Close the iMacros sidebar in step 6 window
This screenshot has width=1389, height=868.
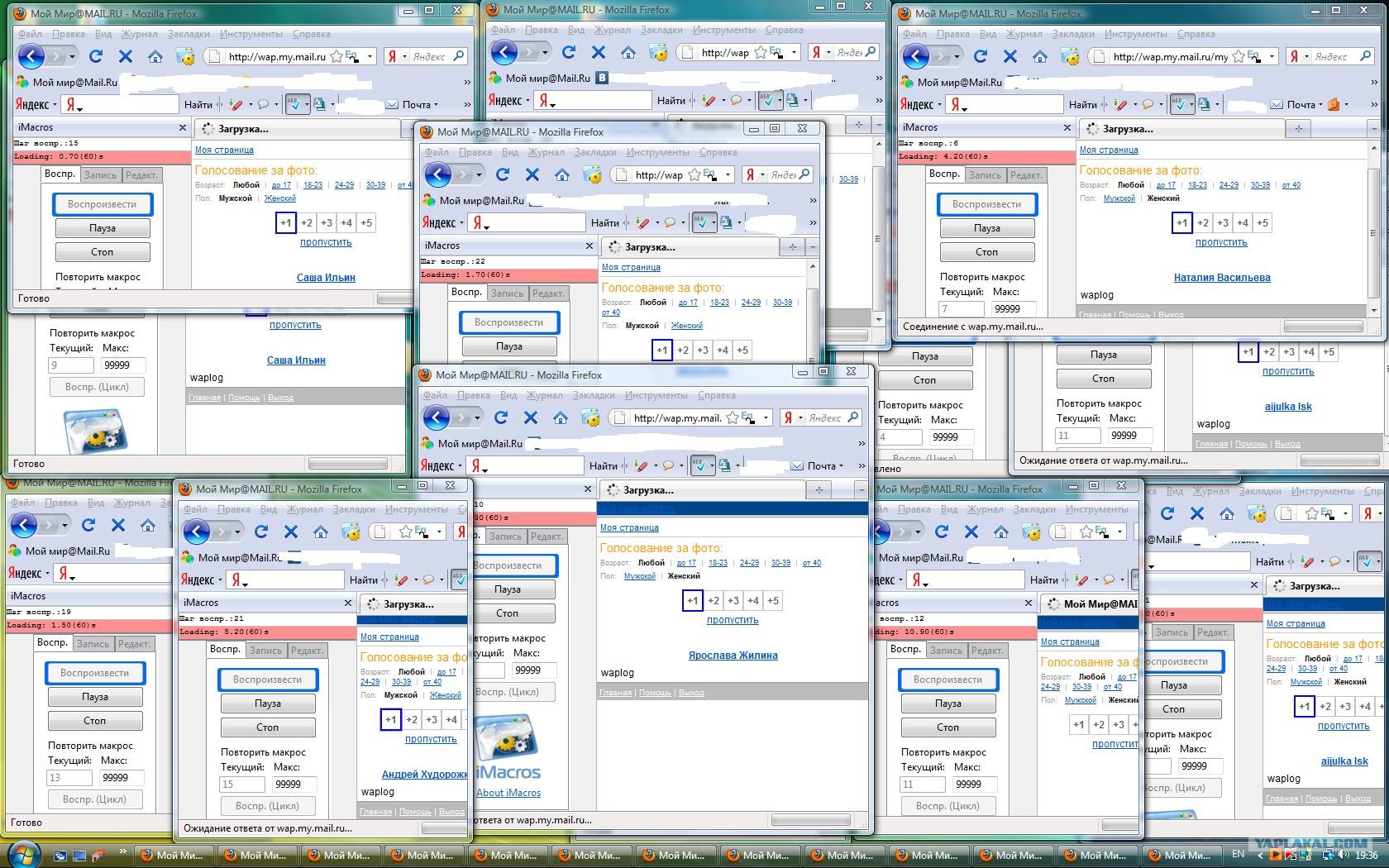[1067, 127]
